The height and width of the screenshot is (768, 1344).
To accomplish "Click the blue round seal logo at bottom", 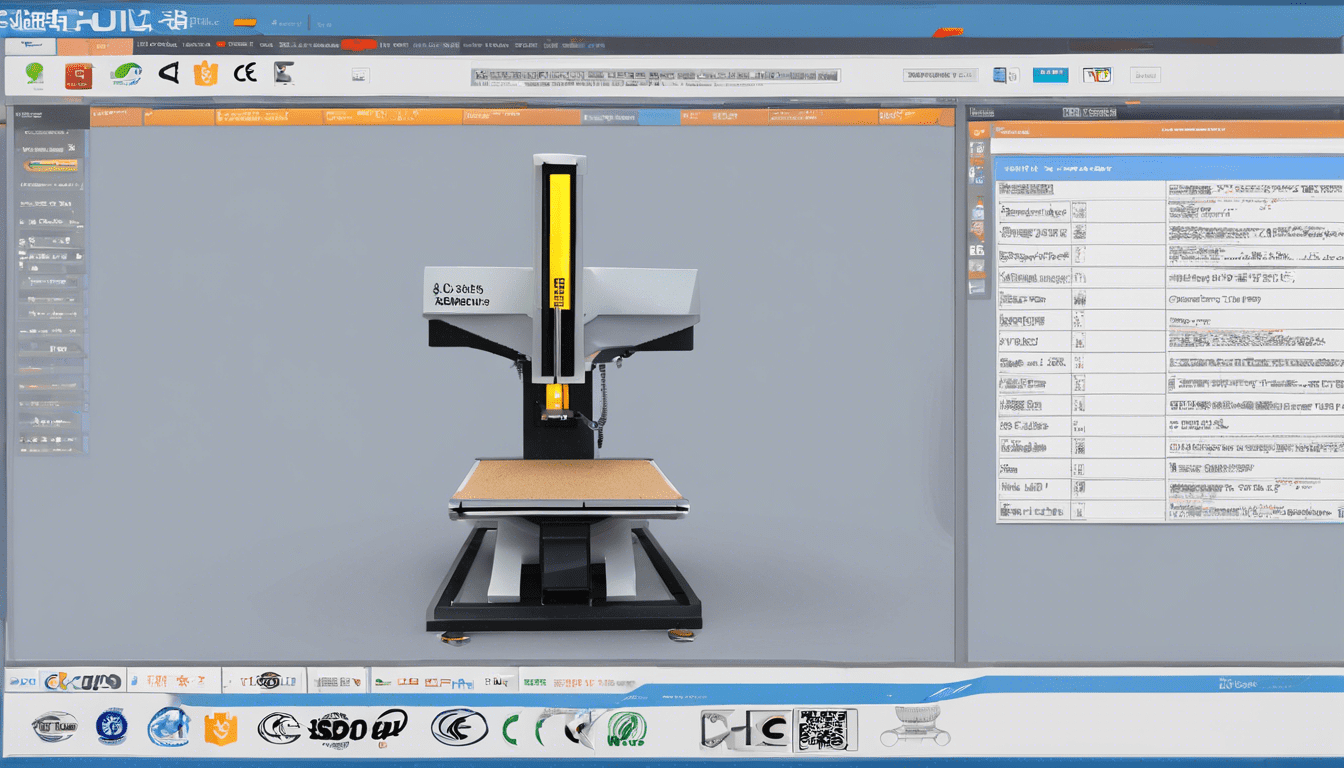I will [112, 726].
